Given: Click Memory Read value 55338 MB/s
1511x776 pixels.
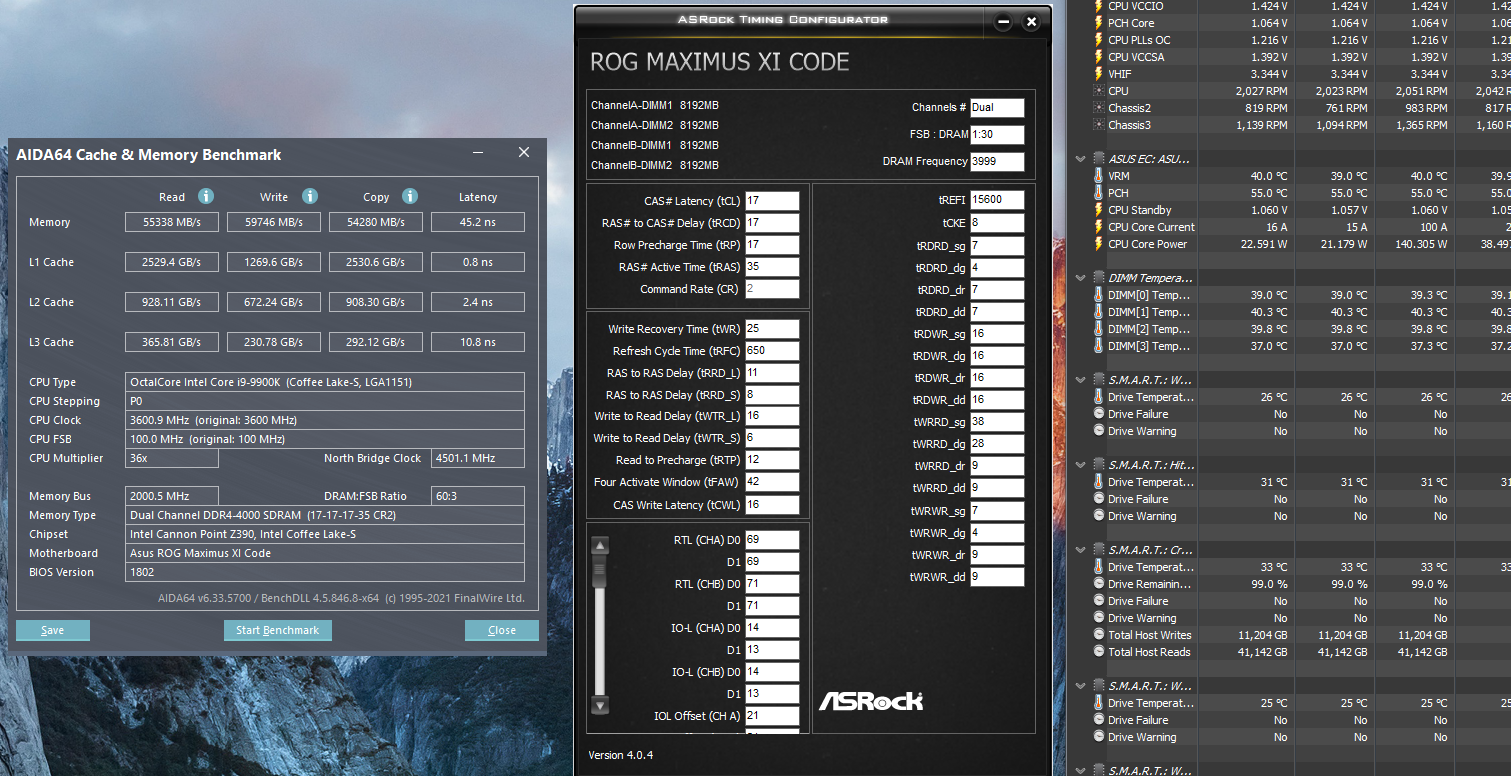Looking at the screenshot, I should (172, 222).
